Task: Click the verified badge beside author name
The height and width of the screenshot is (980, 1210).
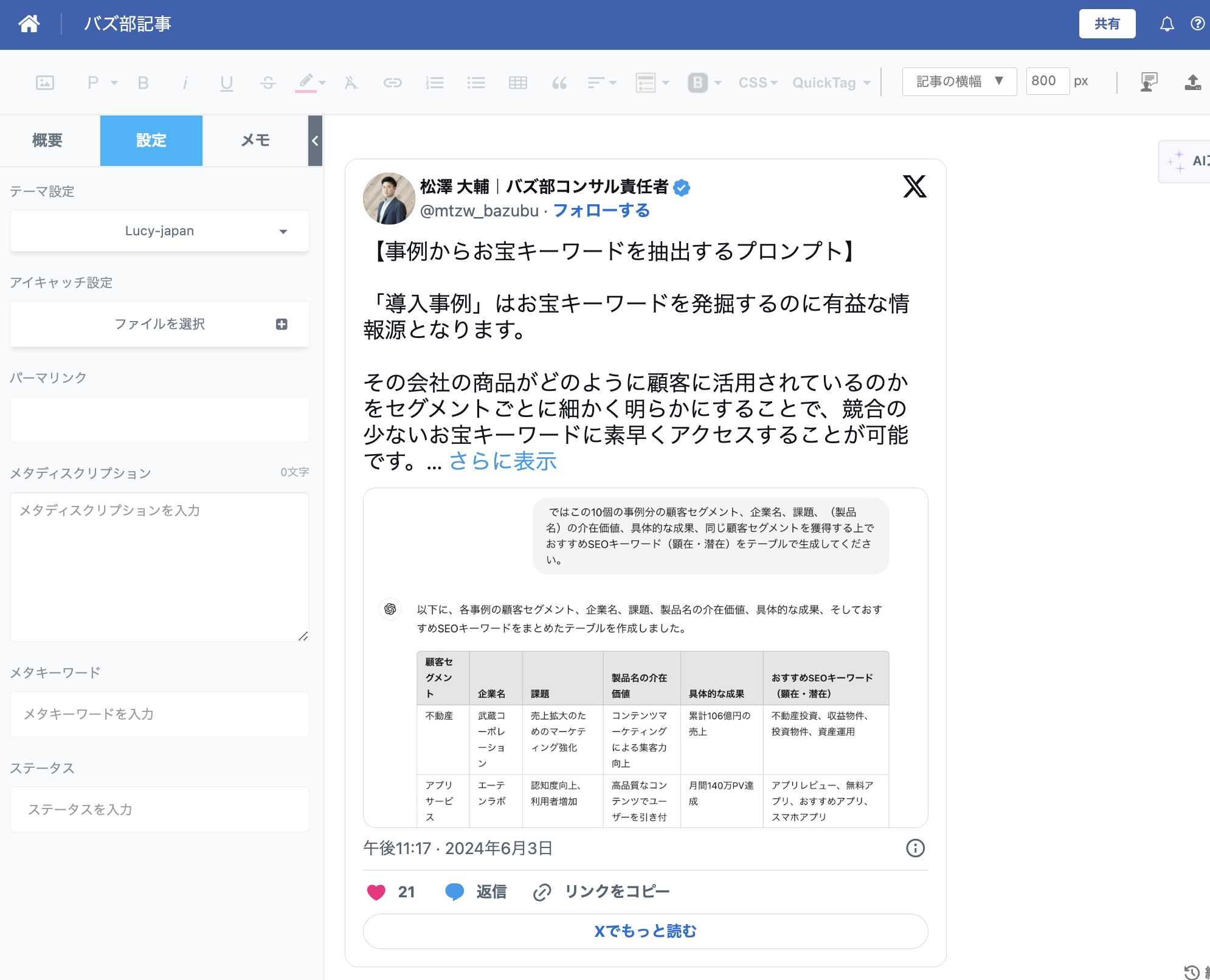Action: pyautogui.click(x=682, y=187)
